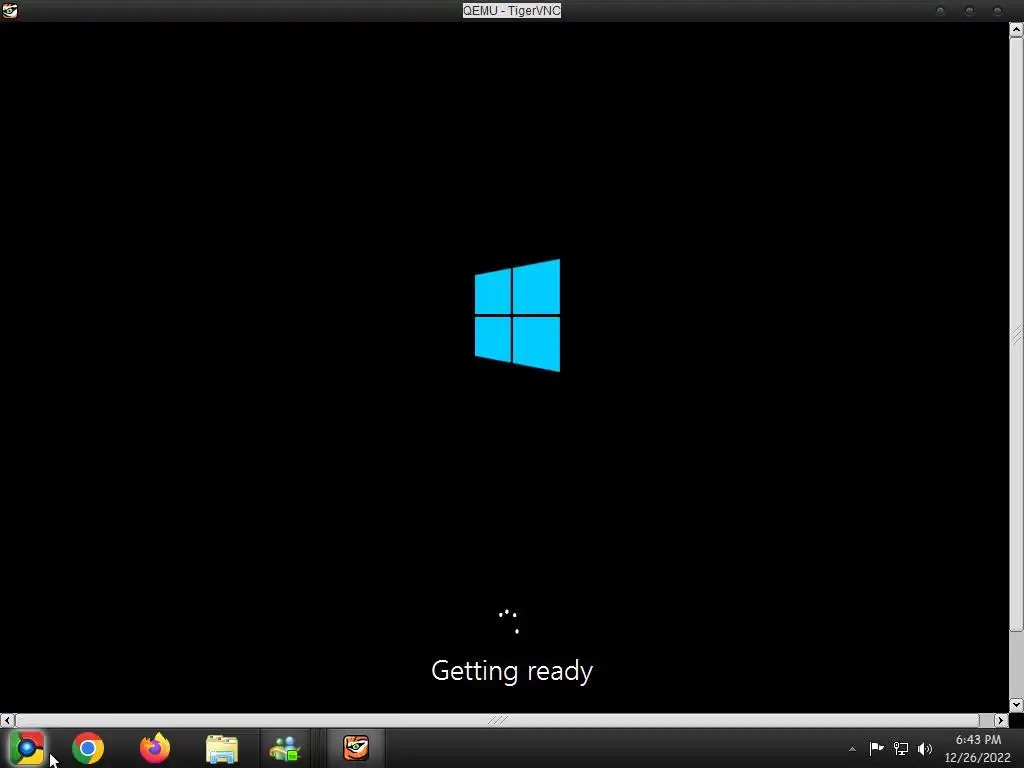Launch Firefox from the taskbar
Image resolution: width=1024 pixels, height=768 pixels.
click(155, 748)
